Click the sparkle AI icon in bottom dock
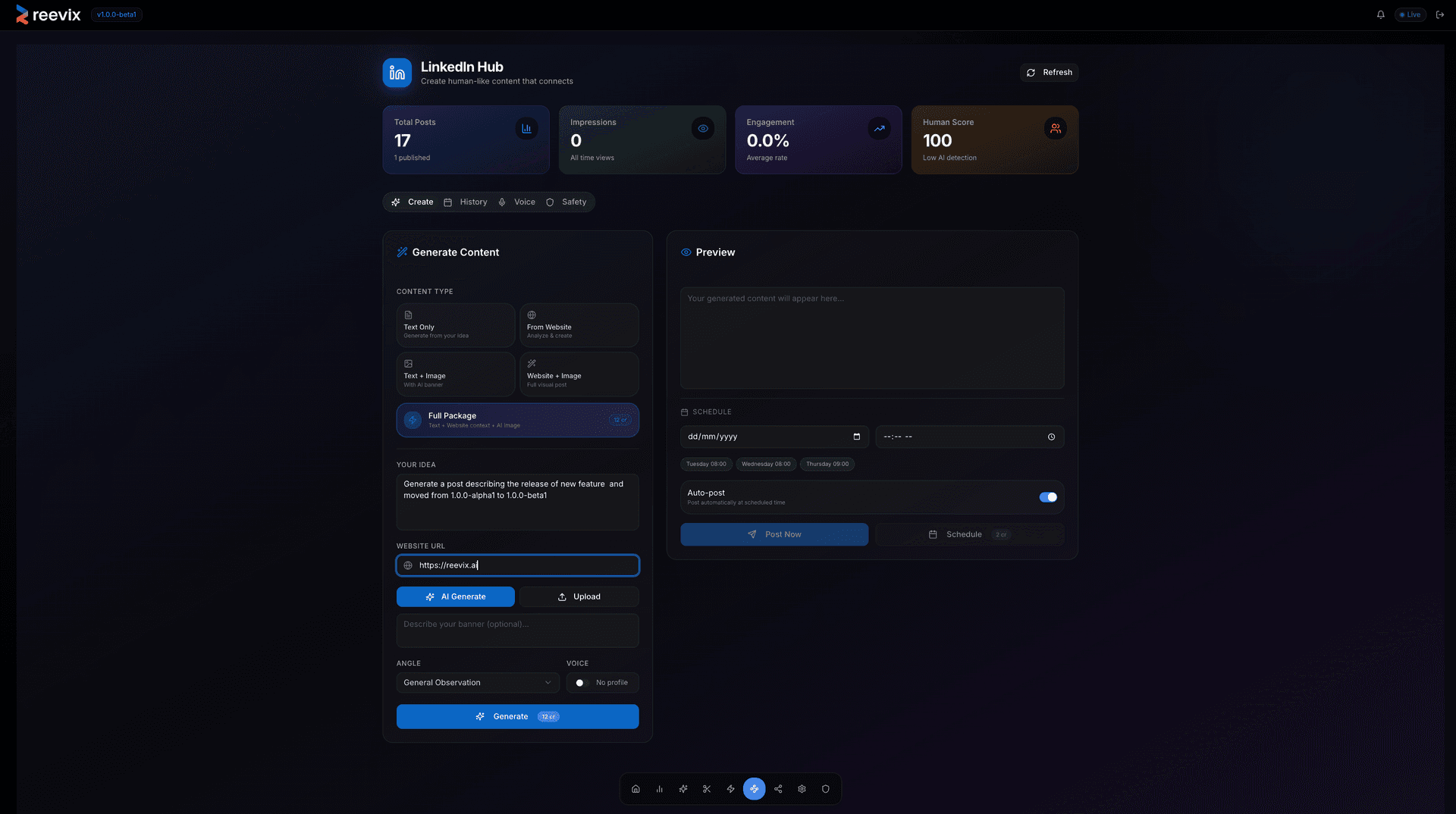Screen dimensions: 1456x814 (x=682, y=788)
